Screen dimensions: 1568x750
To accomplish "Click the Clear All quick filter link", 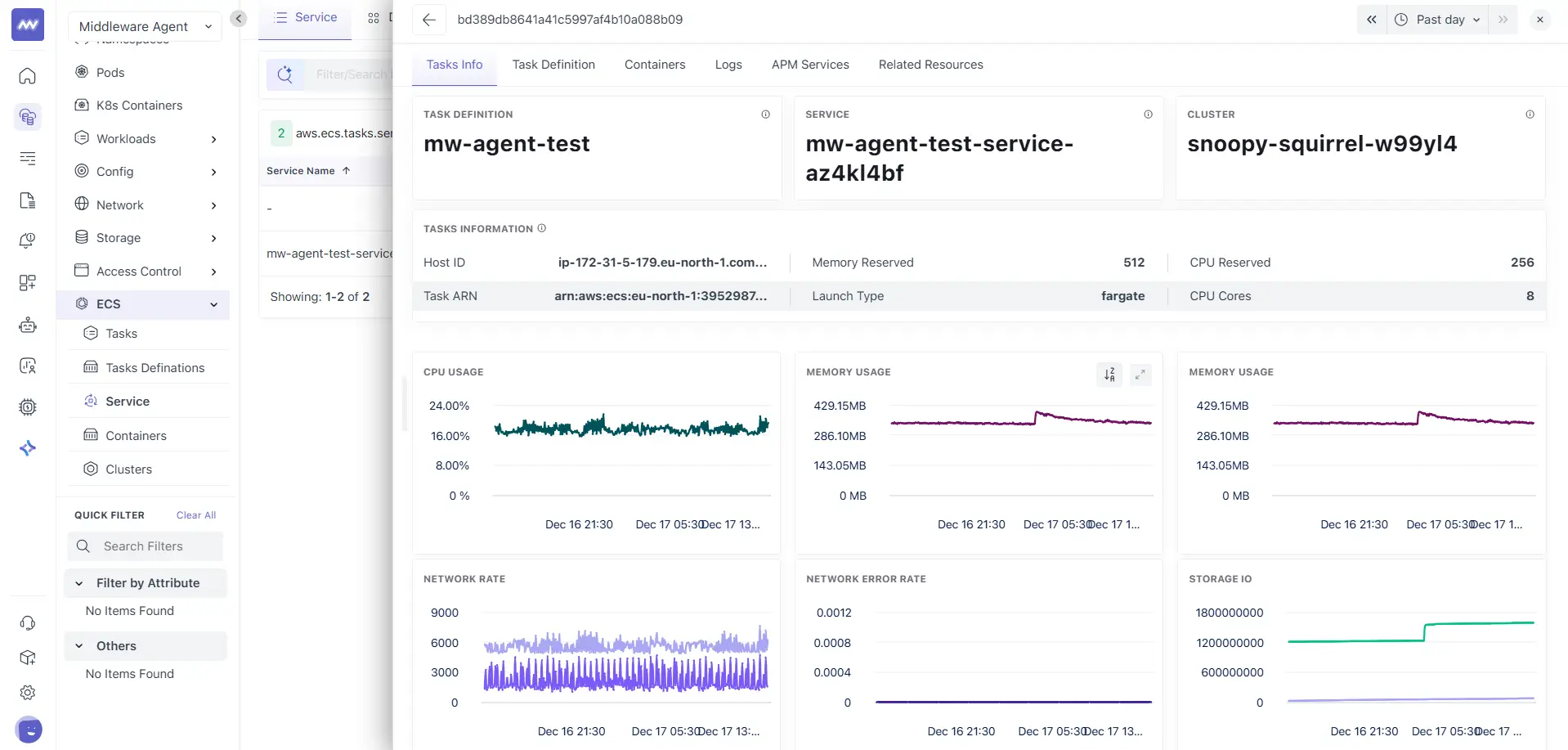I will (x=195, y=514).
